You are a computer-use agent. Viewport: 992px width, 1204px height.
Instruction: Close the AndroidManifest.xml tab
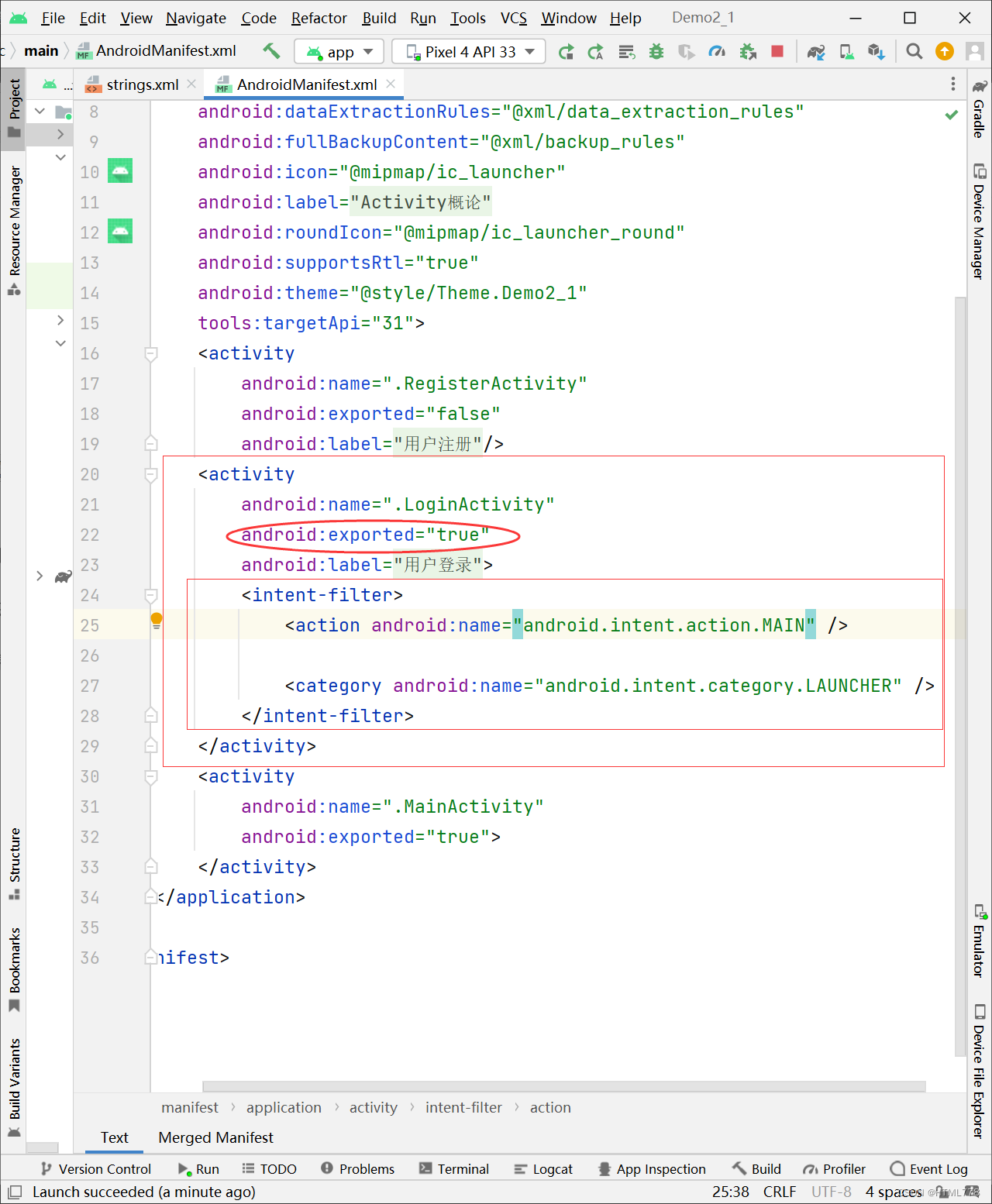tap(391, 84)
